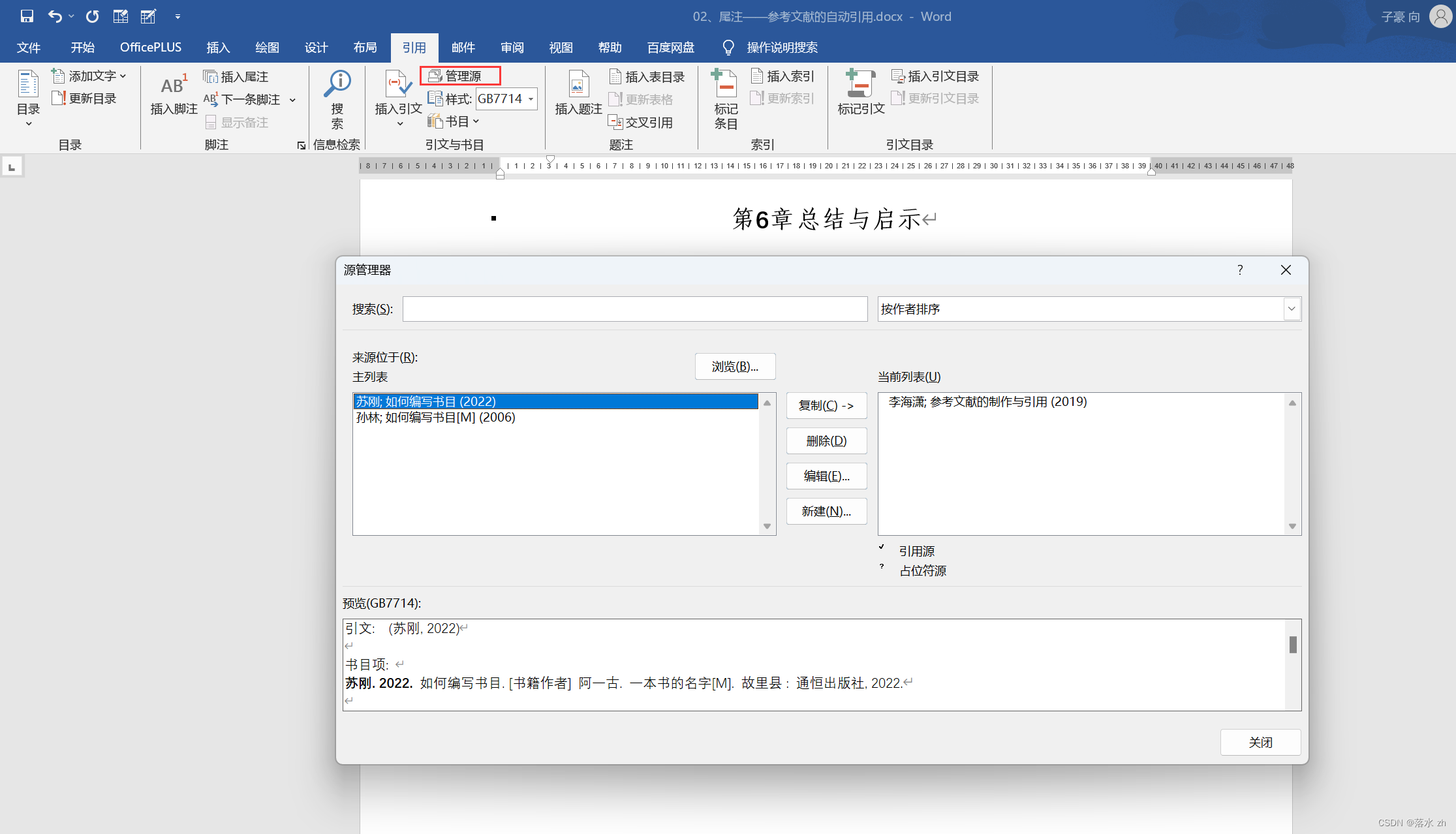1456x834 pixels.
Task: Click the preview pane scrollbar thumb
Action: tap(1293, 645)
